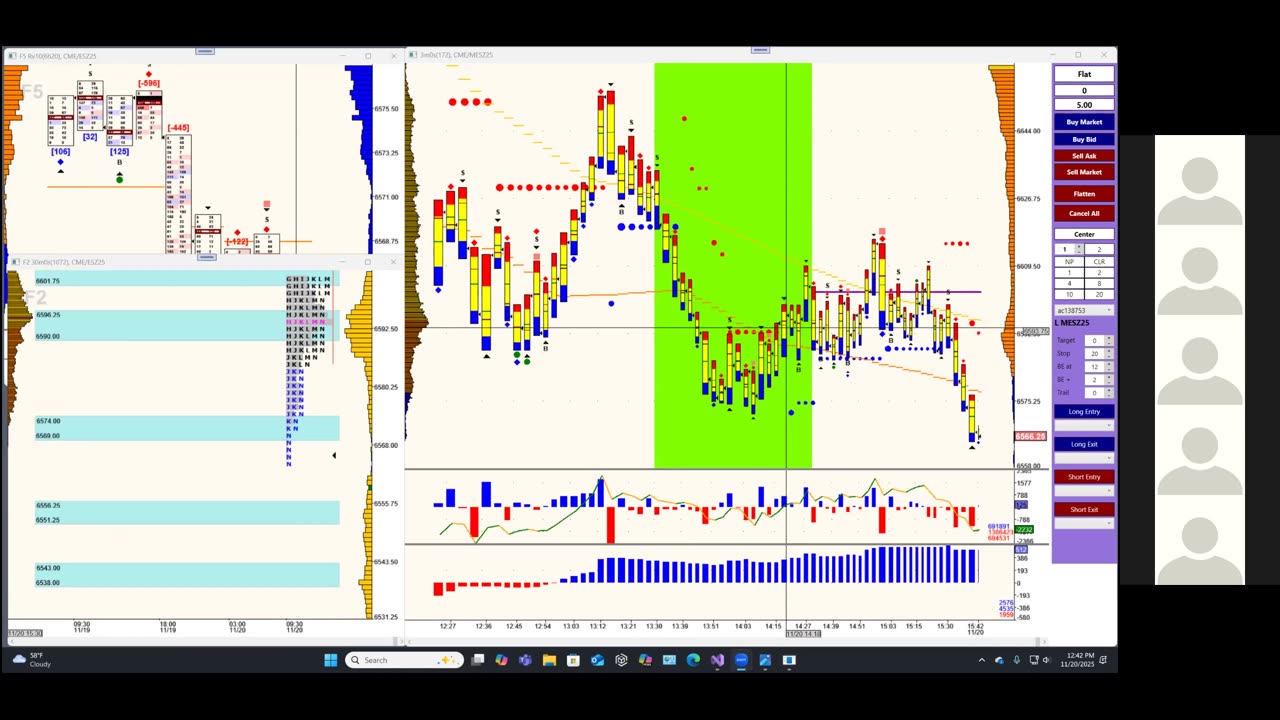Viewport: 1280px width, 720px height.
Task: Click the CLR quantity preset
Action: [1099, 261]
